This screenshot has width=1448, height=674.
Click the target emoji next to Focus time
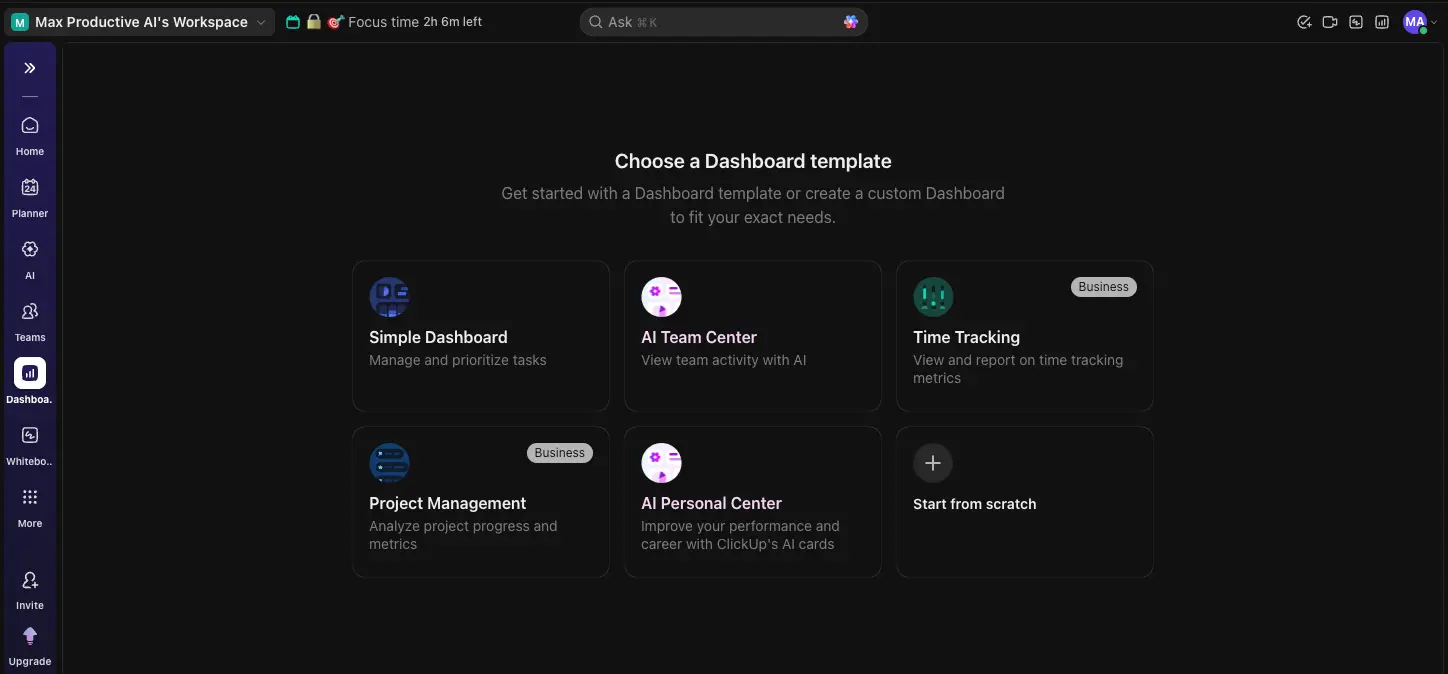333,21
